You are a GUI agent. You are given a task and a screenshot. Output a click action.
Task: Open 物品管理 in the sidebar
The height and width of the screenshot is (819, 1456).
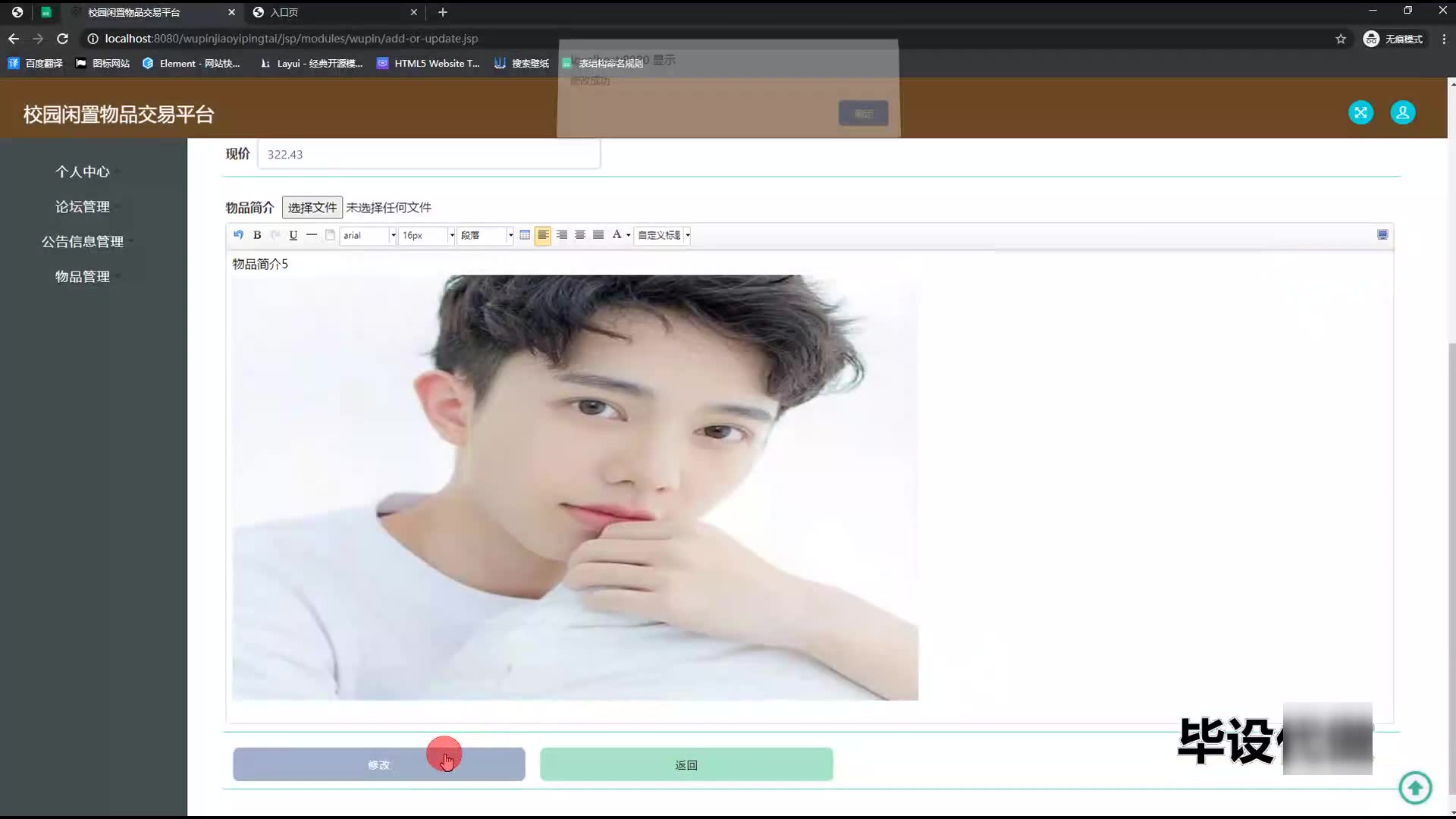[x=83, y=277]
